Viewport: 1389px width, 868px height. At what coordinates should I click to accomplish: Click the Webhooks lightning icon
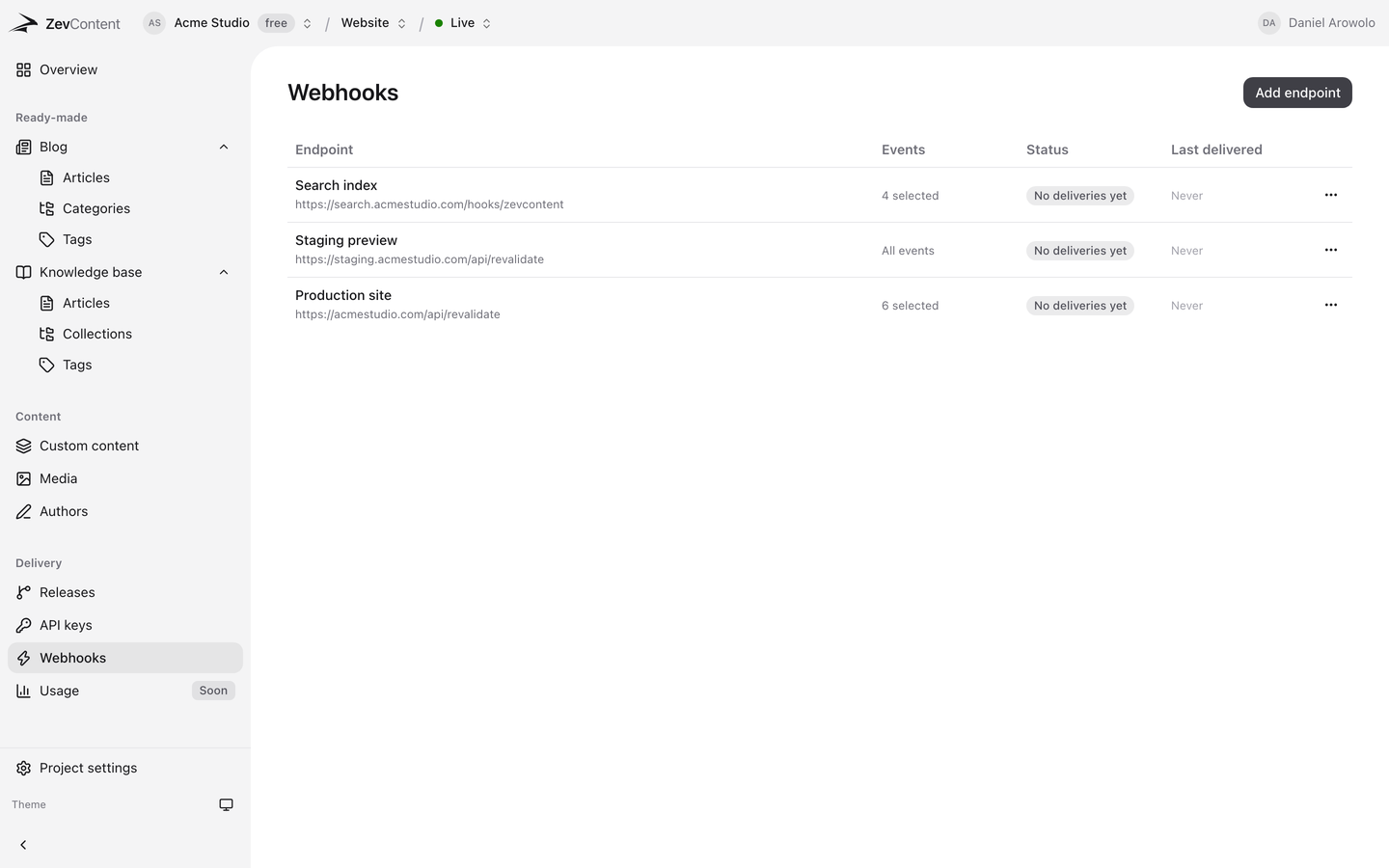(x=23, y=658)
